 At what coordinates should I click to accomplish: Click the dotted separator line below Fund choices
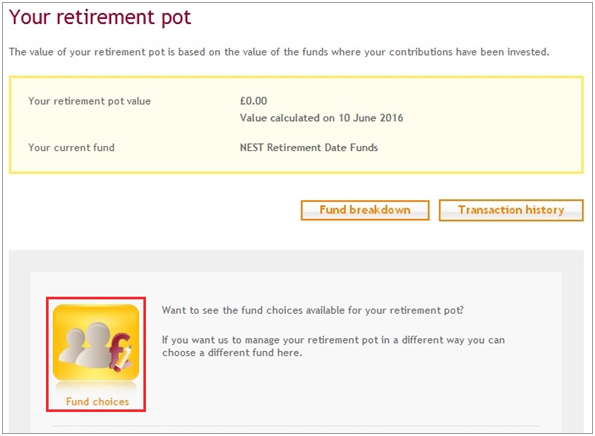click(x=296, y=426)
